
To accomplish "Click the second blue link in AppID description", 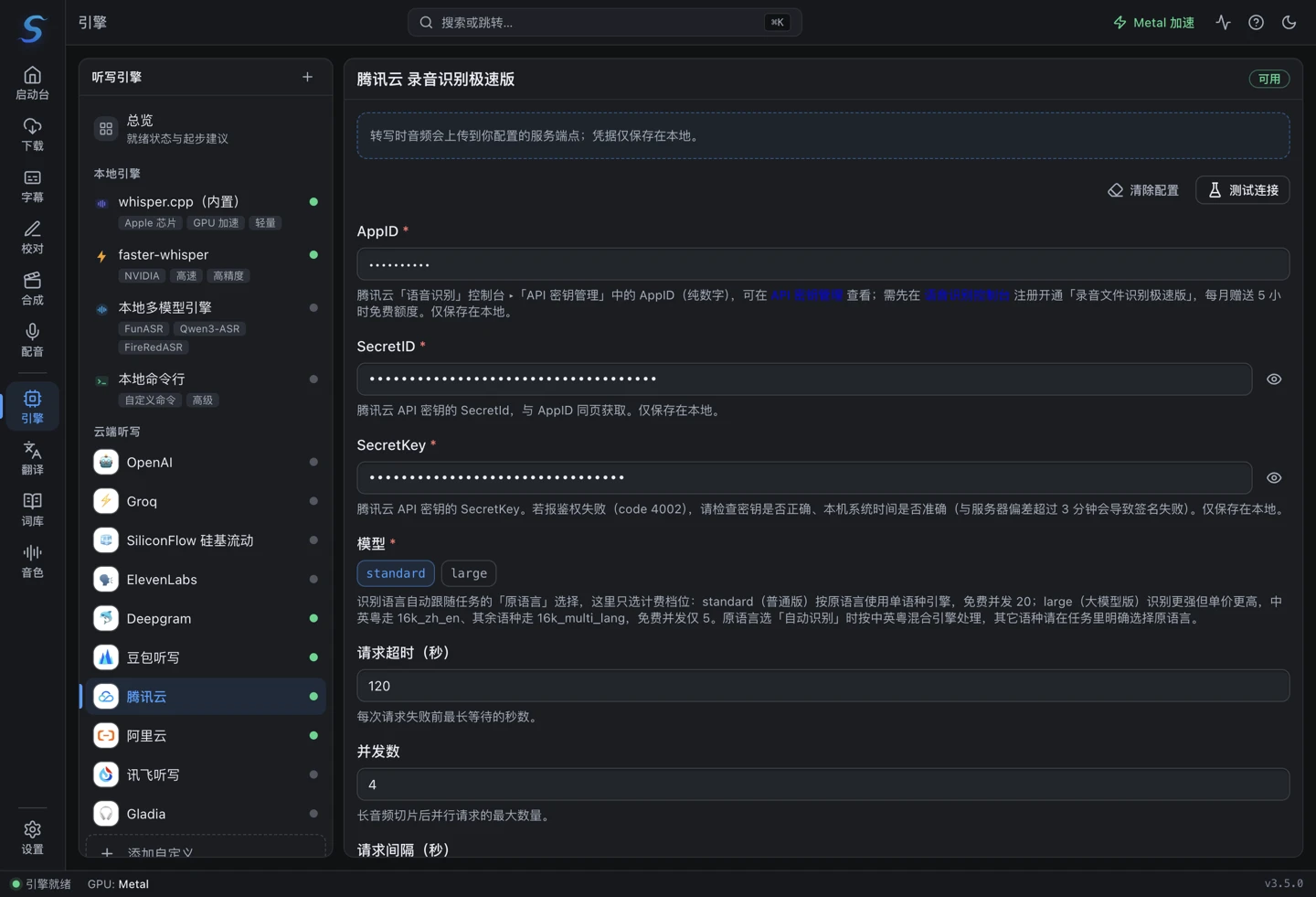I will coord(967,295).
